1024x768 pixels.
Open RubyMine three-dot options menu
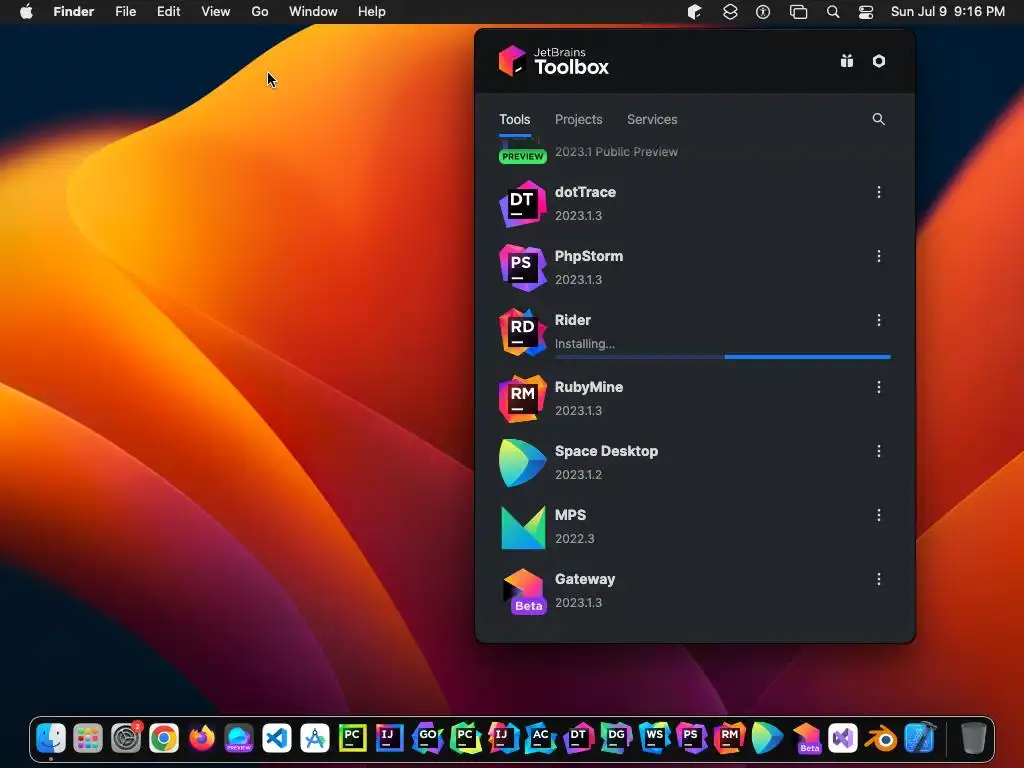tap(879, 387)
